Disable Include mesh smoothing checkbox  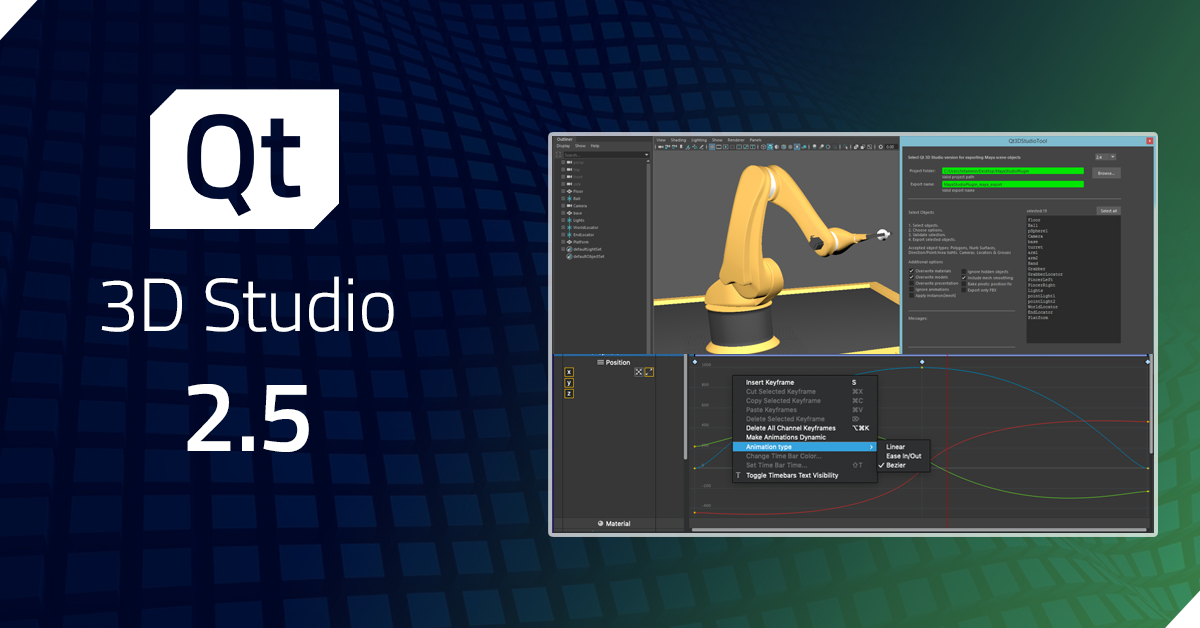pyautogui.click(x=963, y=277)
